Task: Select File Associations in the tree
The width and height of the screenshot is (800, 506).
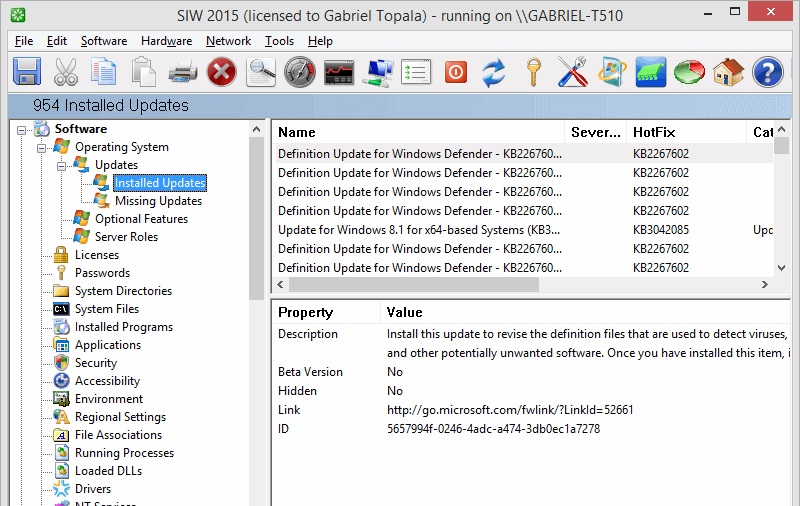Action: (118, 435)
